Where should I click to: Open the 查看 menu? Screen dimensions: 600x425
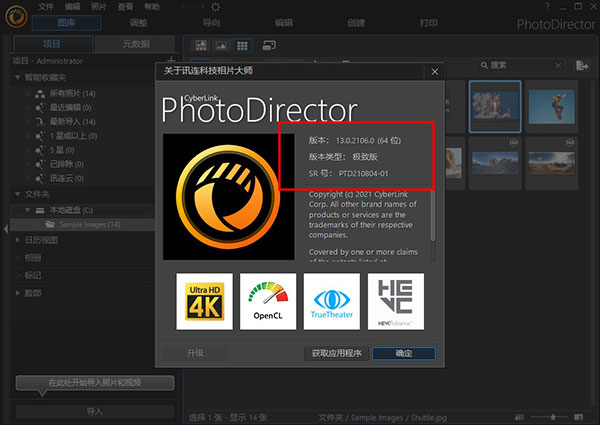(125, 7)
